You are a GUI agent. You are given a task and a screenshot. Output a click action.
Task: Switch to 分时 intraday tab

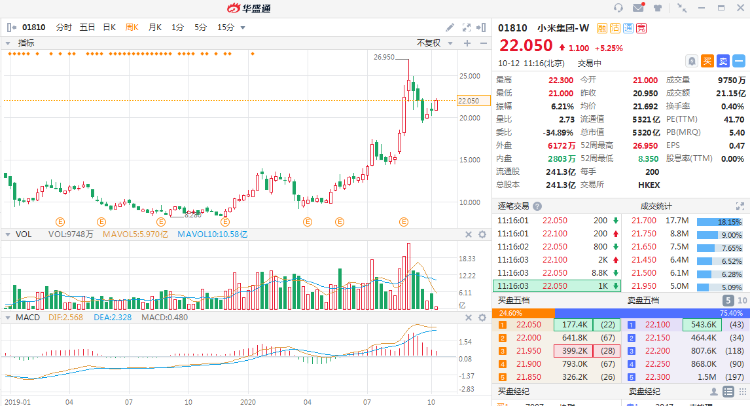tap(64, 27)
